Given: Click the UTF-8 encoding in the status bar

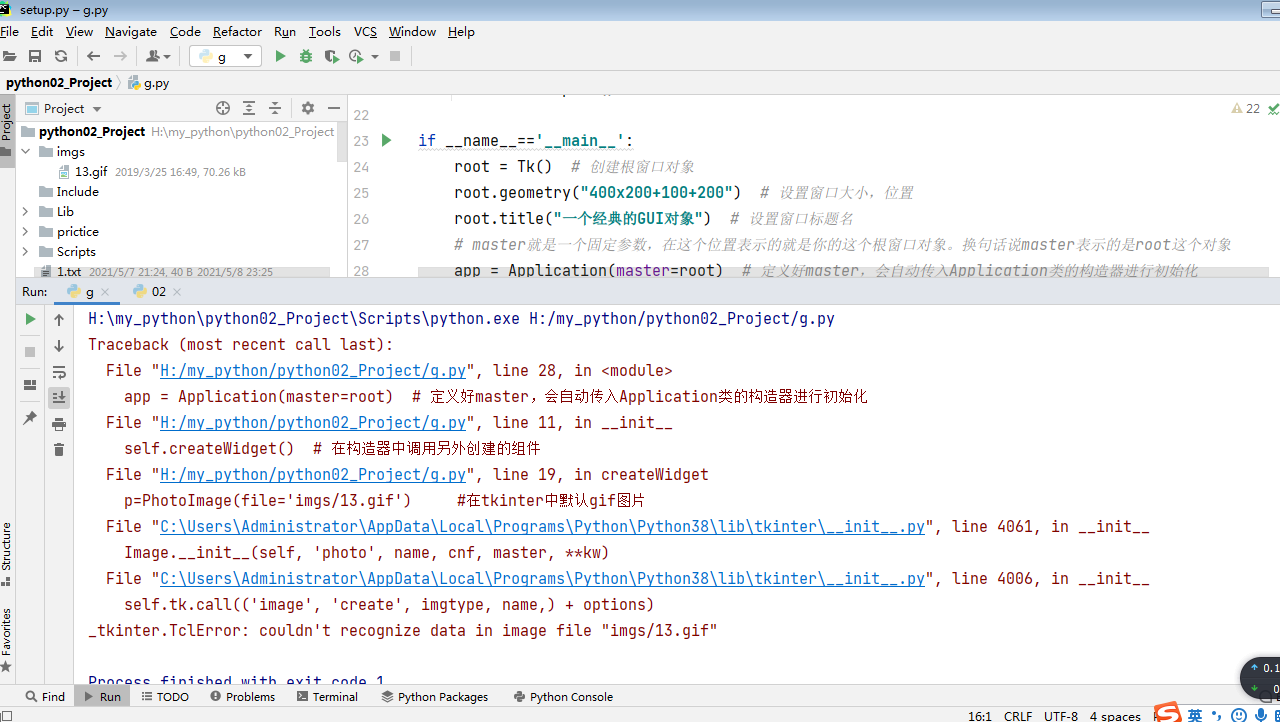Looking at the screenshot, I should pos(1061,716).
